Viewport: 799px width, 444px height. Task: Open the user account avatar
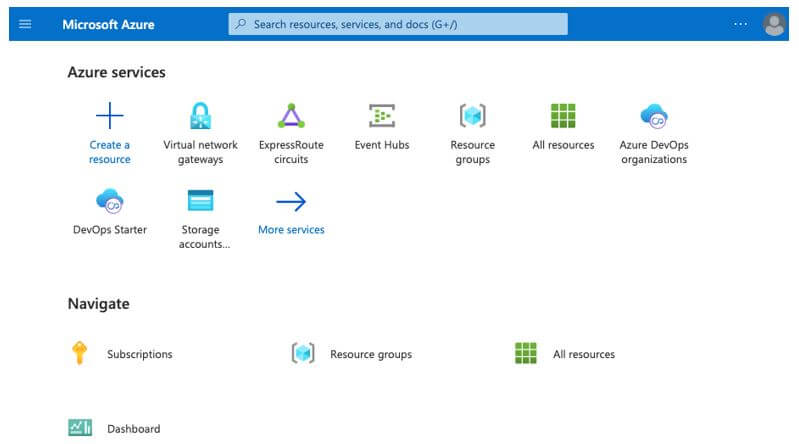pos(774,24)
